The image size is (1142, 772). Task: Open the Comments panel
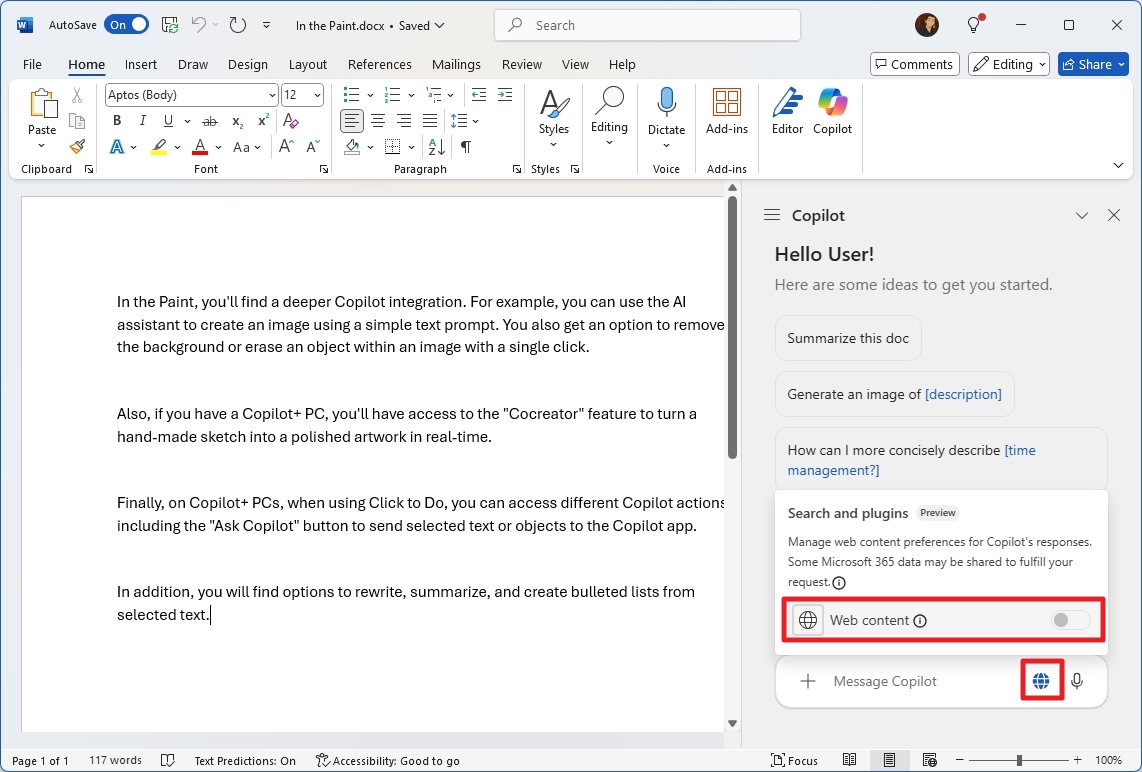click(x=913, y=64)
